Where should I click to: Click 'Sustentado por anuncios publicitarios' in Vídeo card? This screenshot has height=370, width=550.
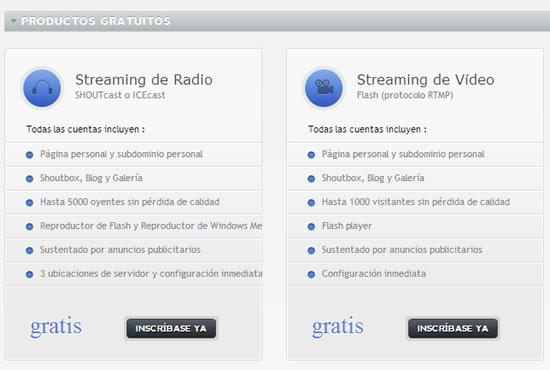click(x=402, y=250)
